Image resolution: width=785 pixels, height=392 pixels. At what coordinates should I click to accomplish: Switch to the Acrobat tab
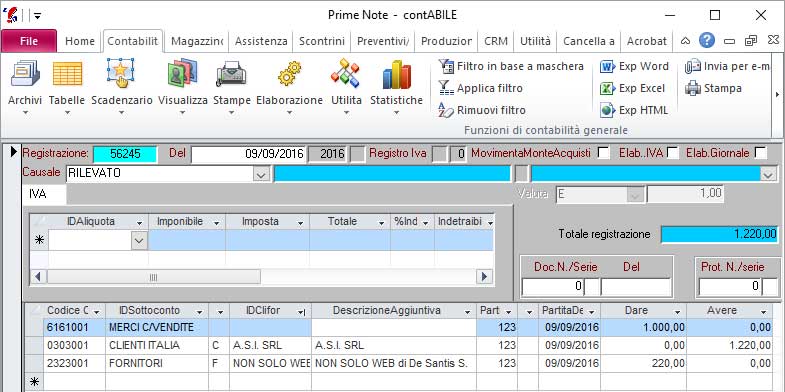[647, 41]
